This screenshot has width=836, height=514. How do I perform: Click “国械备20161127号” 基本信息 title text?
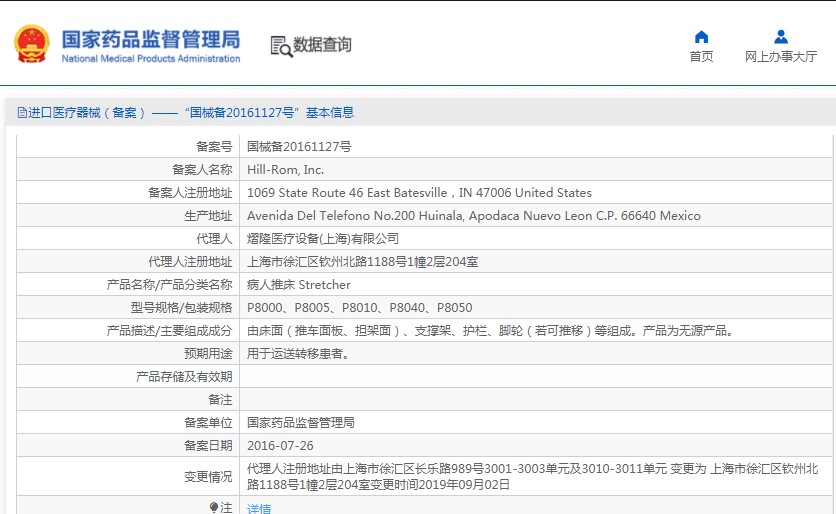269,113
